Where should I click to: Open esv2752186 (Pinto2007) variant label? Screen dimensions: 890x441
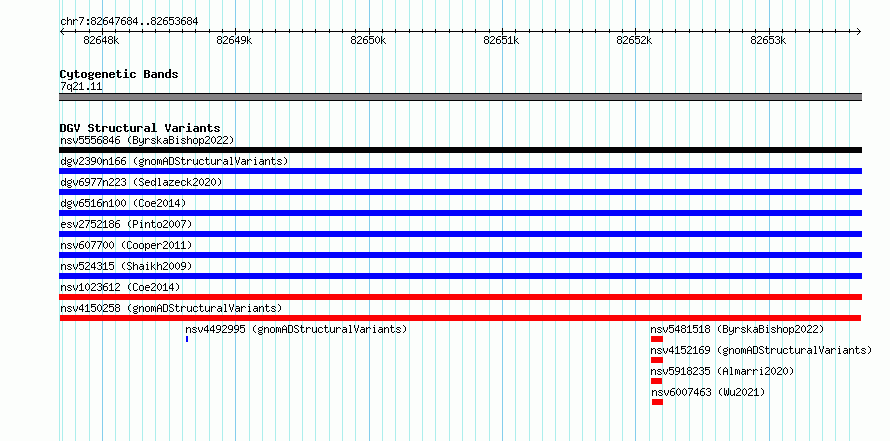click(126, 224)
